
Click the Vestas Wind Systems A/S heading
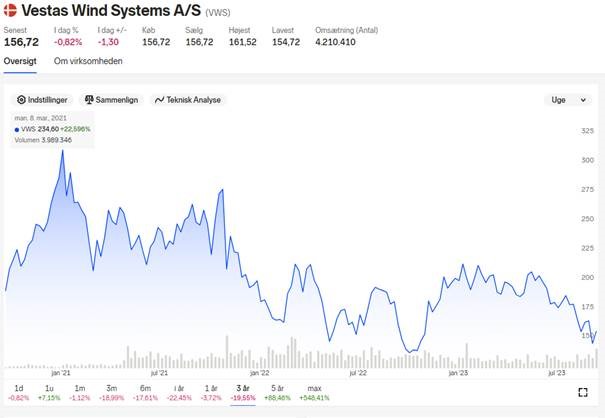point(111,10)
